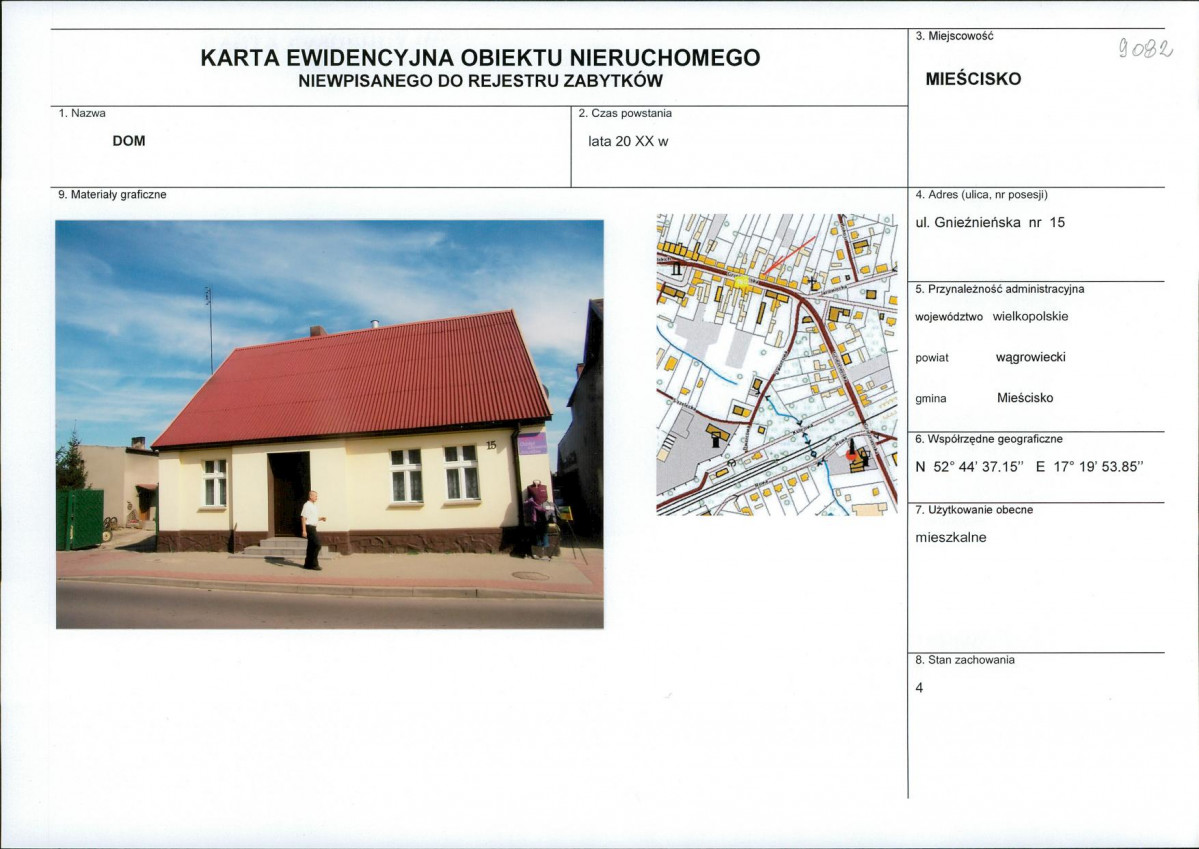Click the handwritten number '9082'
Screen dimensions: 1199x849
pos(1145,49)
